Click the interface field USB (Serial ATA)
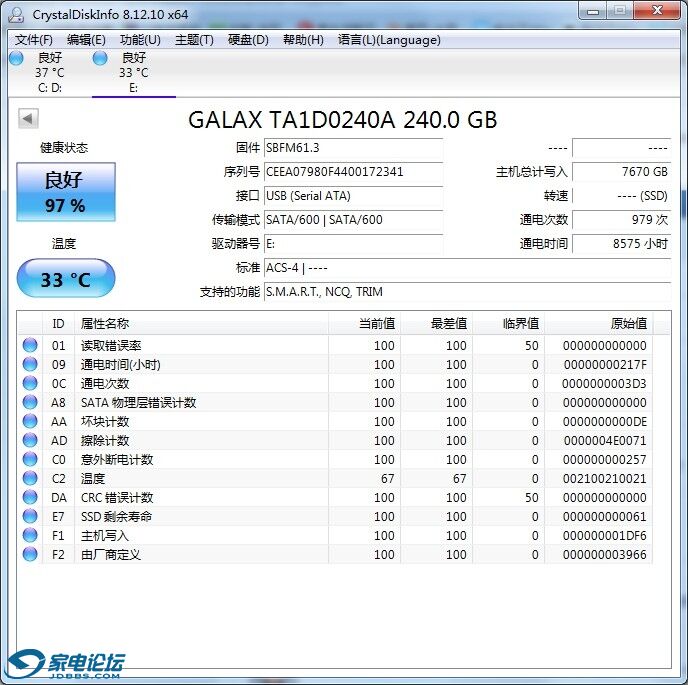This screenshot has width=688, height=685. point(353,196)
